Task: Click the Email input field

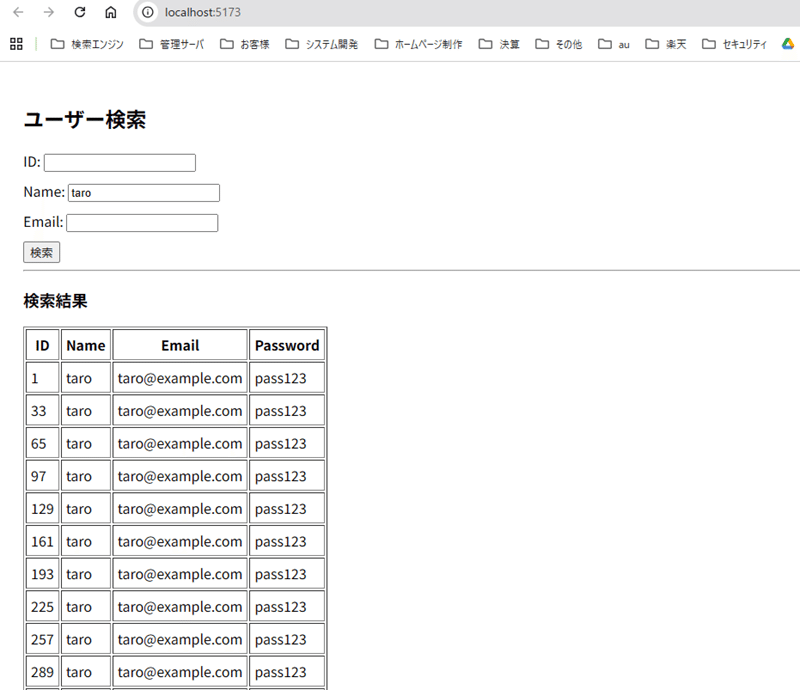Action: point(141,222)
